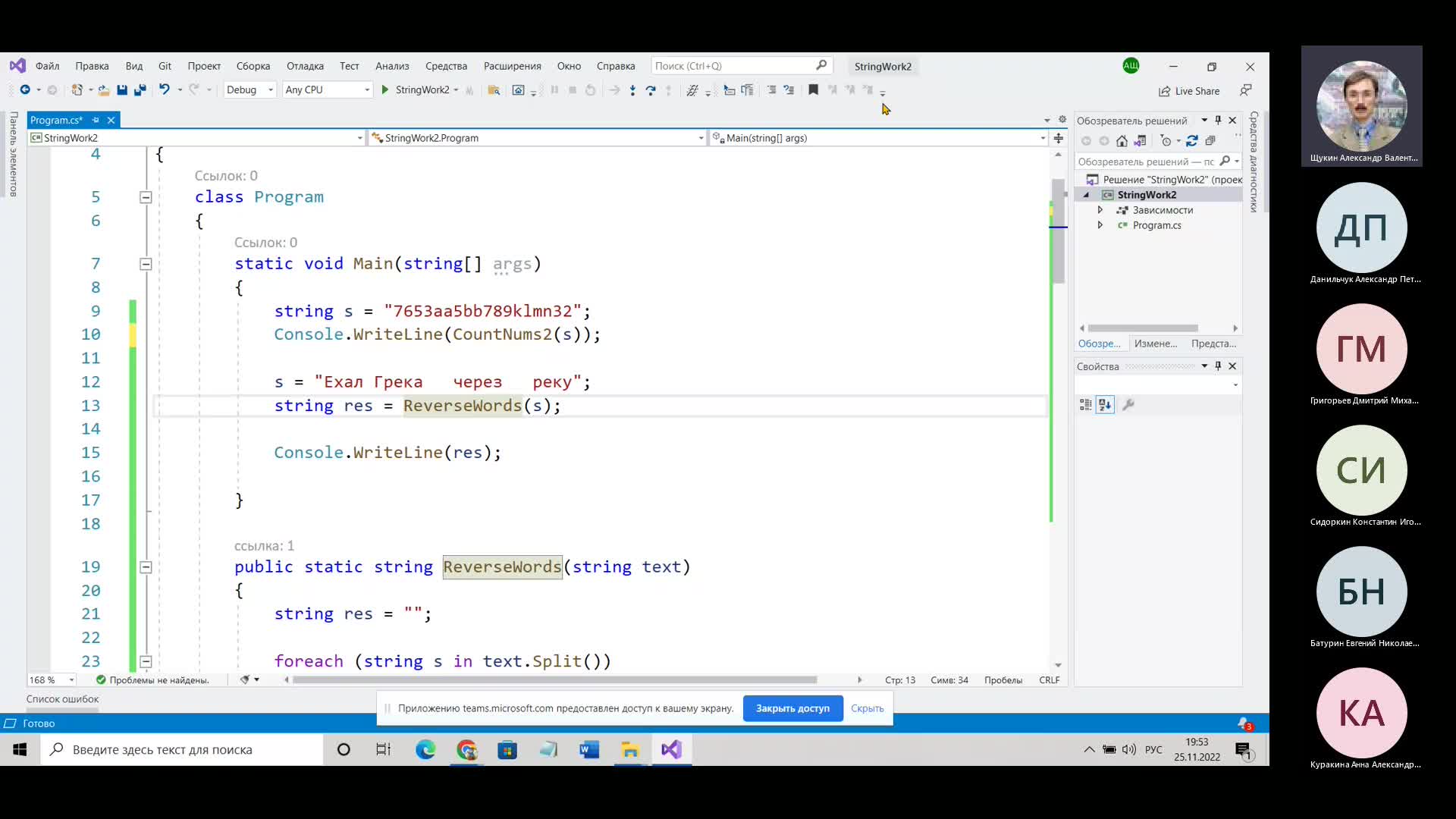Click the Alphabetical sort icon in Properties

click(1105, 405)
